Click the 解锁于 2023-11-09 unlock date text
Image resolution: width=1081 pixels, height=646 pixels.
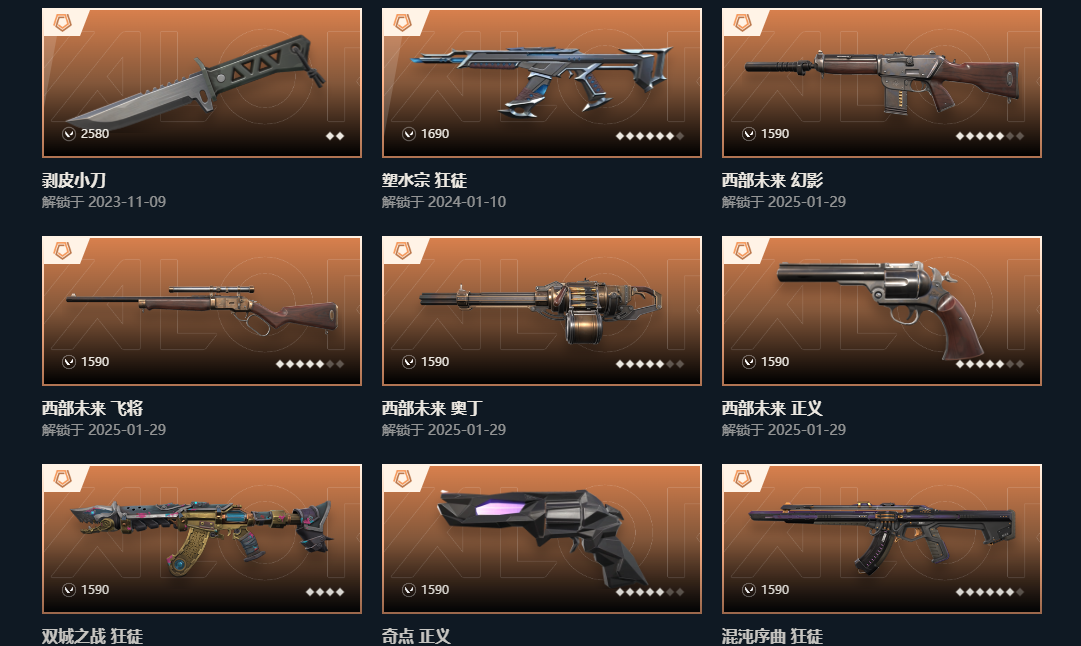tap(103, 202)
